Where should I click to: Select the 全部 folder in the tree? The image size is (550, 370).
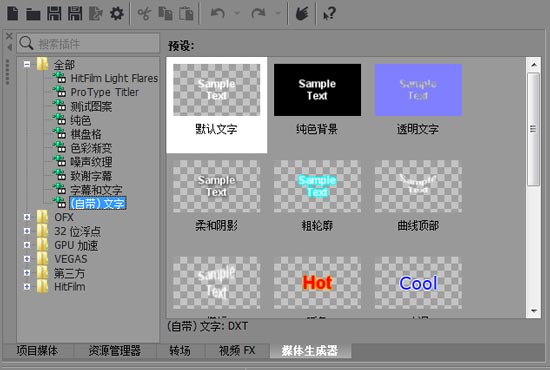point(64,65)
